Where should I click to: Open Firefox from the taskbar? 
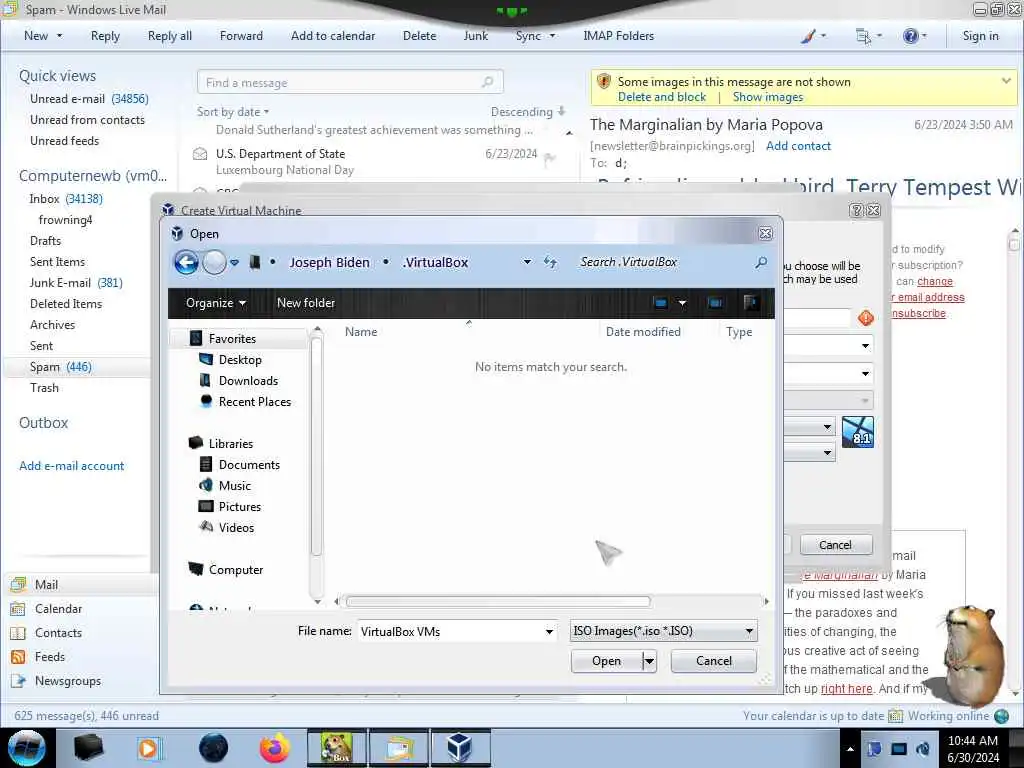tap(275, 748)
